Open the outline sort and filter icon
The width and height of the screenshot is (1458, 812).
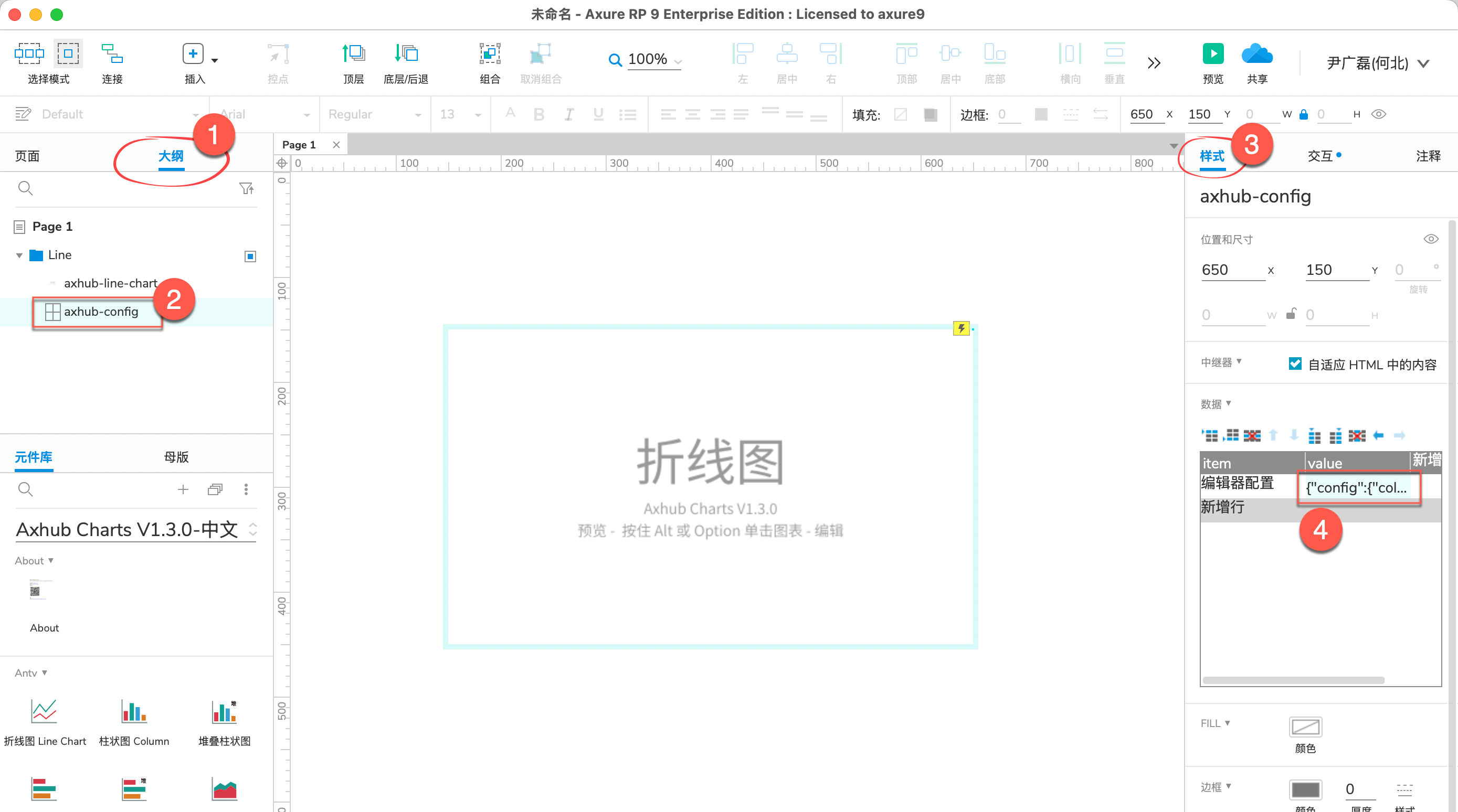(x=247, y=188)
